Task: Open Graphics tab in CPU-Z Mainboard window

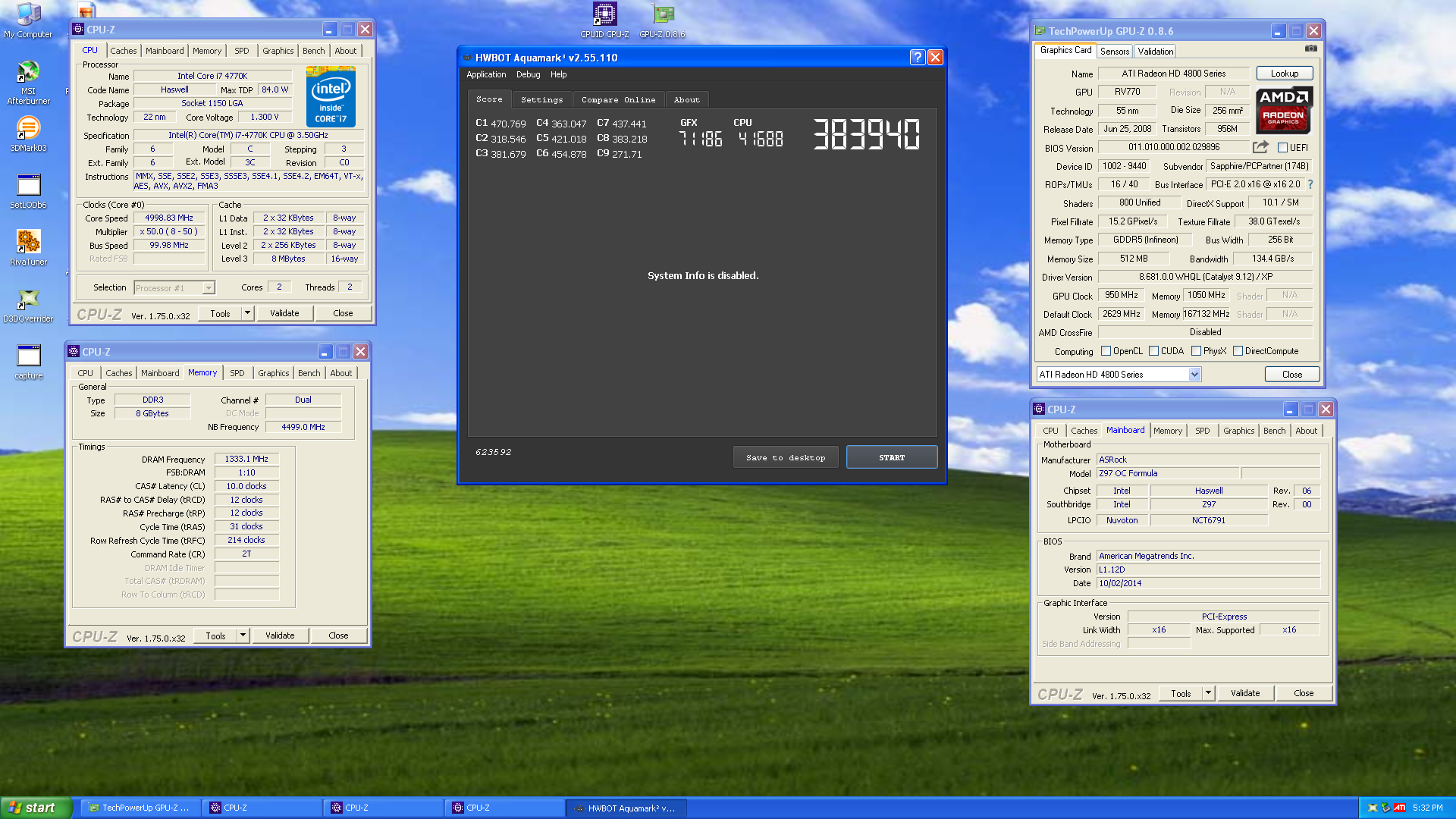Action: (x=1238, y=431)
